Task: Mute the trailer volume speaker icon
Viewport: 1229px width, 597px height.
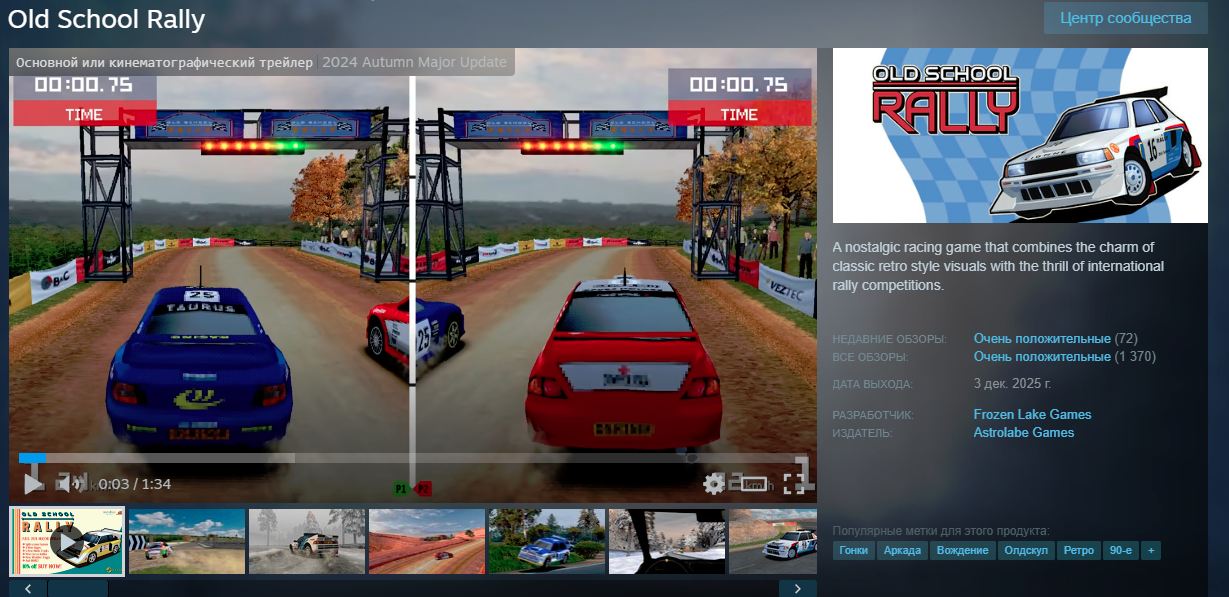Action: pyautogui.click(x=68, y=484)
